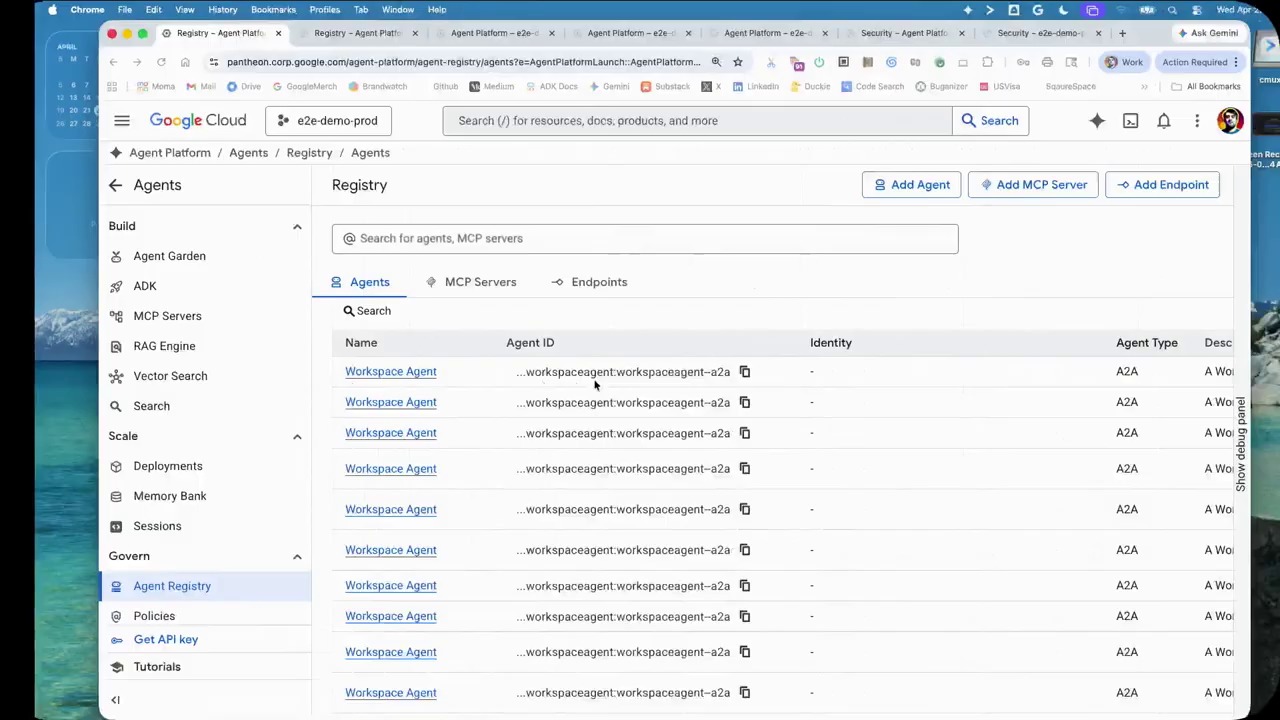Open Gemini sparkle icon in the console header
Viewport: 1280px width, 720px height.
click(1097, 121)
